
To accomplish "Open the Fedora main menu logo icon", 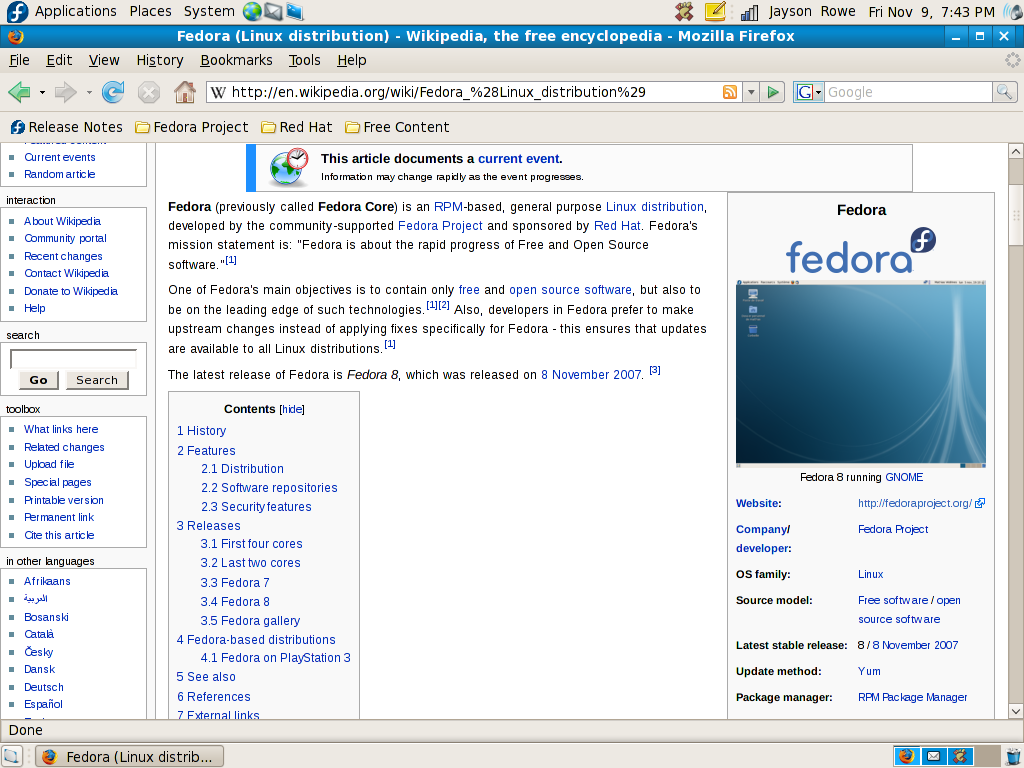I will pyautogui.click(x=17, y=12).
